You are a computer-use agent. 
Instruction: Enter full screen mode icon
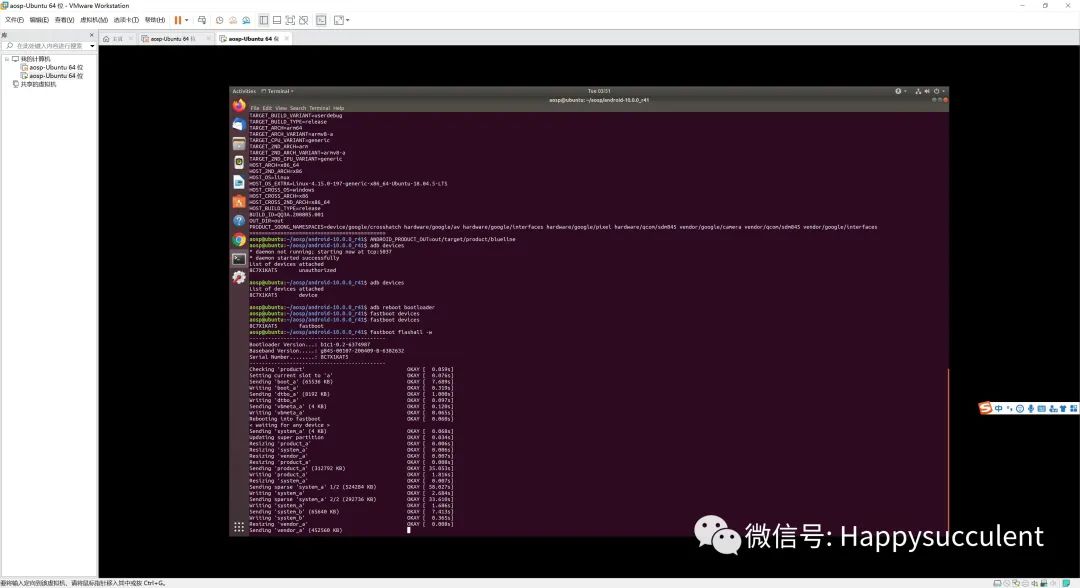(x=290, y=20)
